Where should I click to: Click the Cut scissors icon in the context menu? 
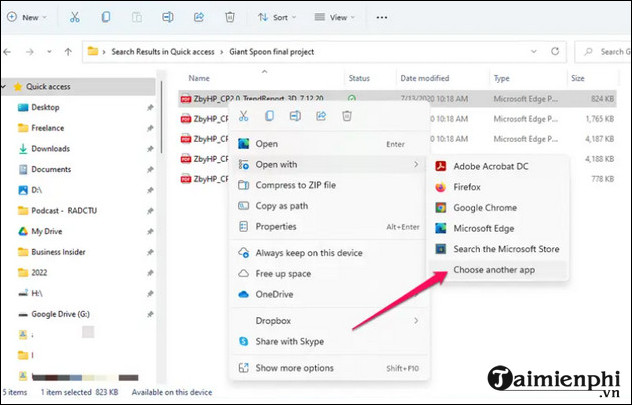[243, 116]
